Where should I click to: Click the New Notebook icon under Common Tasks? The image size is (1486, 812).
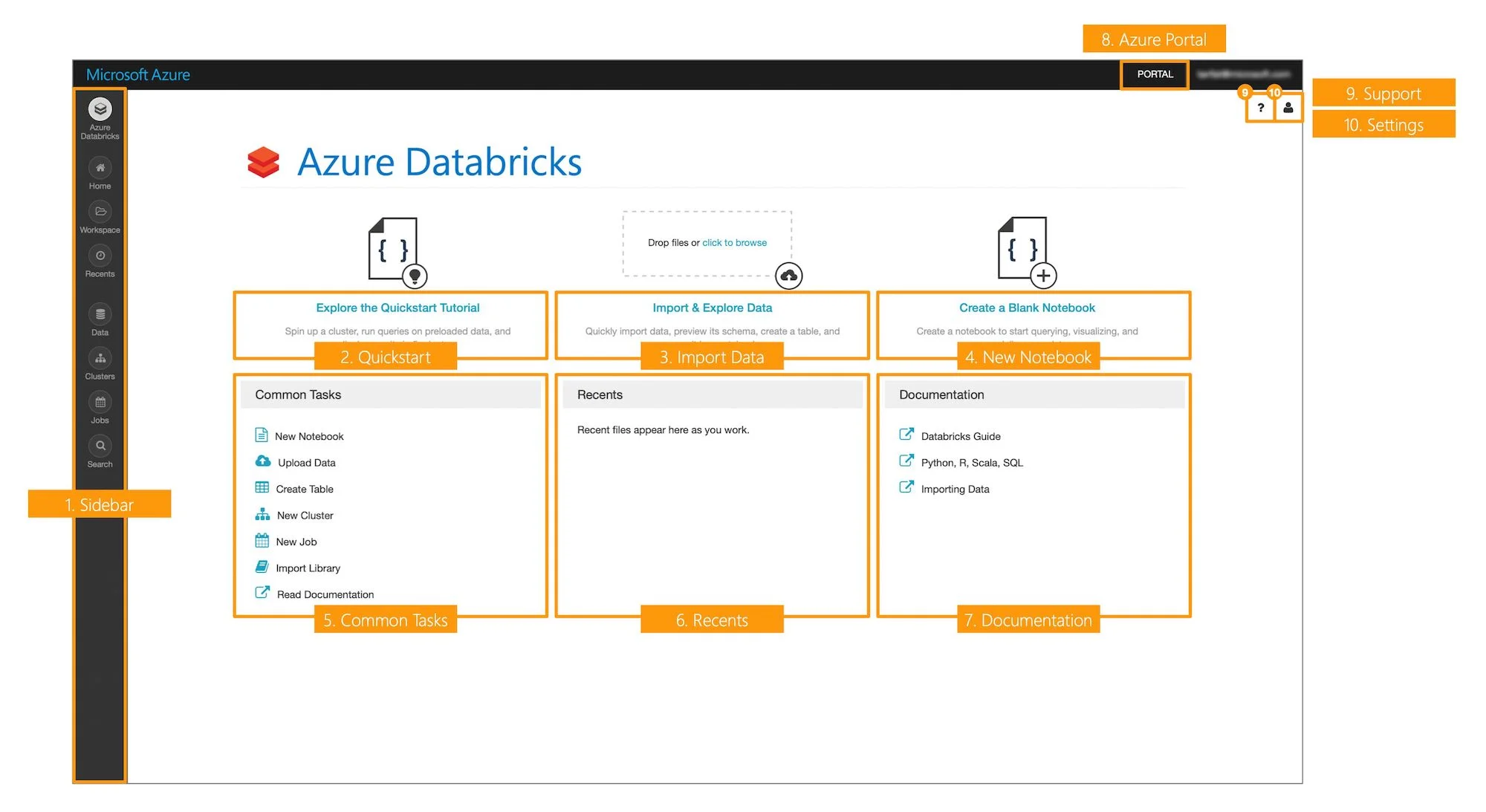(x=262, y=434)
